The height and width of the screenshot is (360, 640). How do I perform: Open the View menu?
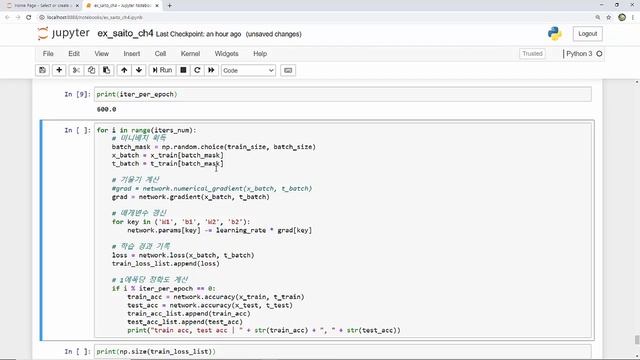(102, 53)
